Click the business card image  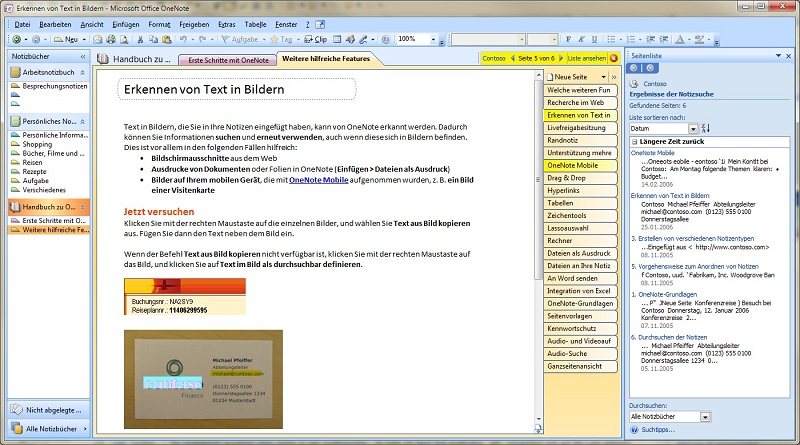203,379
